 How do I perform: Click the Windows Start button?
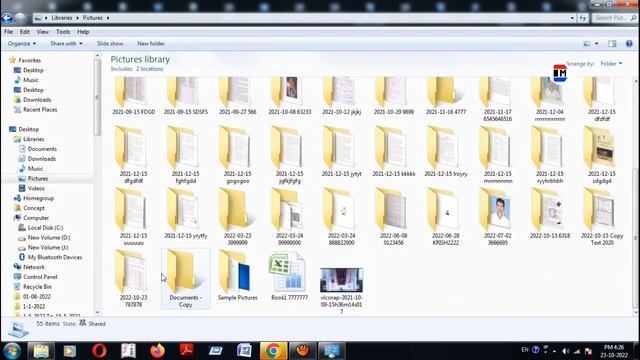point(12,351)
